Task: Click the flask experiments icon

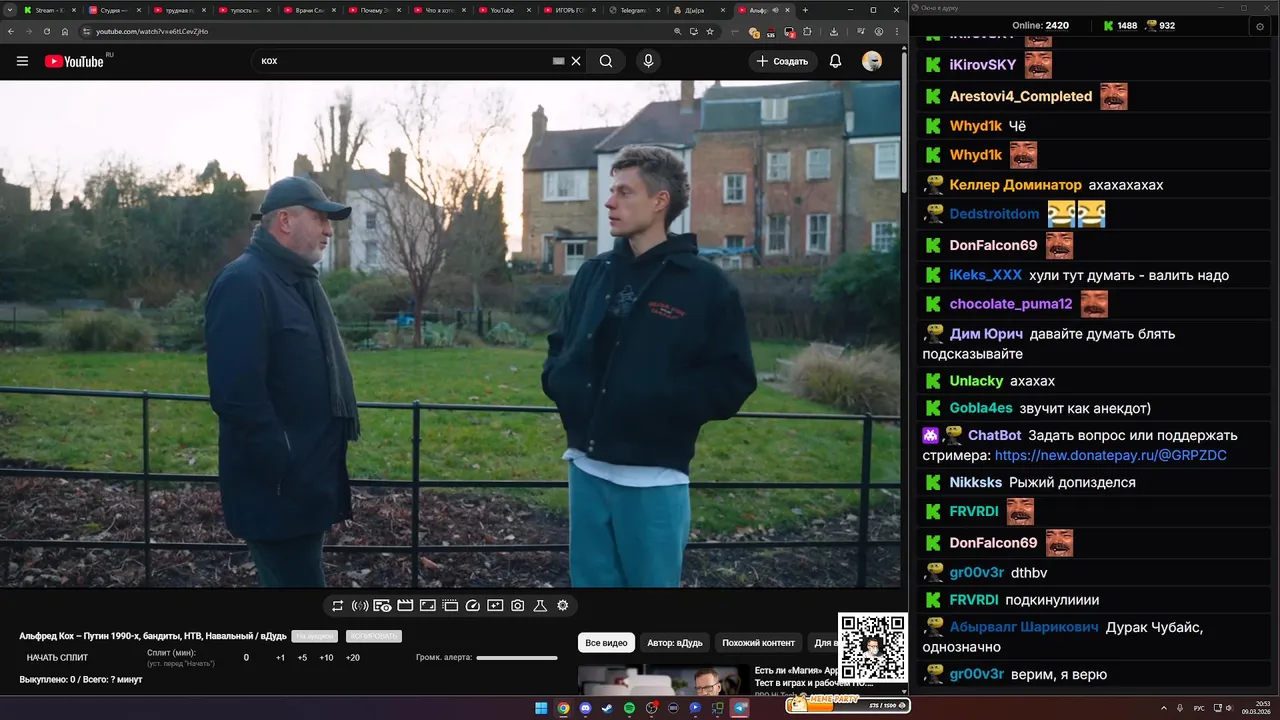Action: [540, 606]
